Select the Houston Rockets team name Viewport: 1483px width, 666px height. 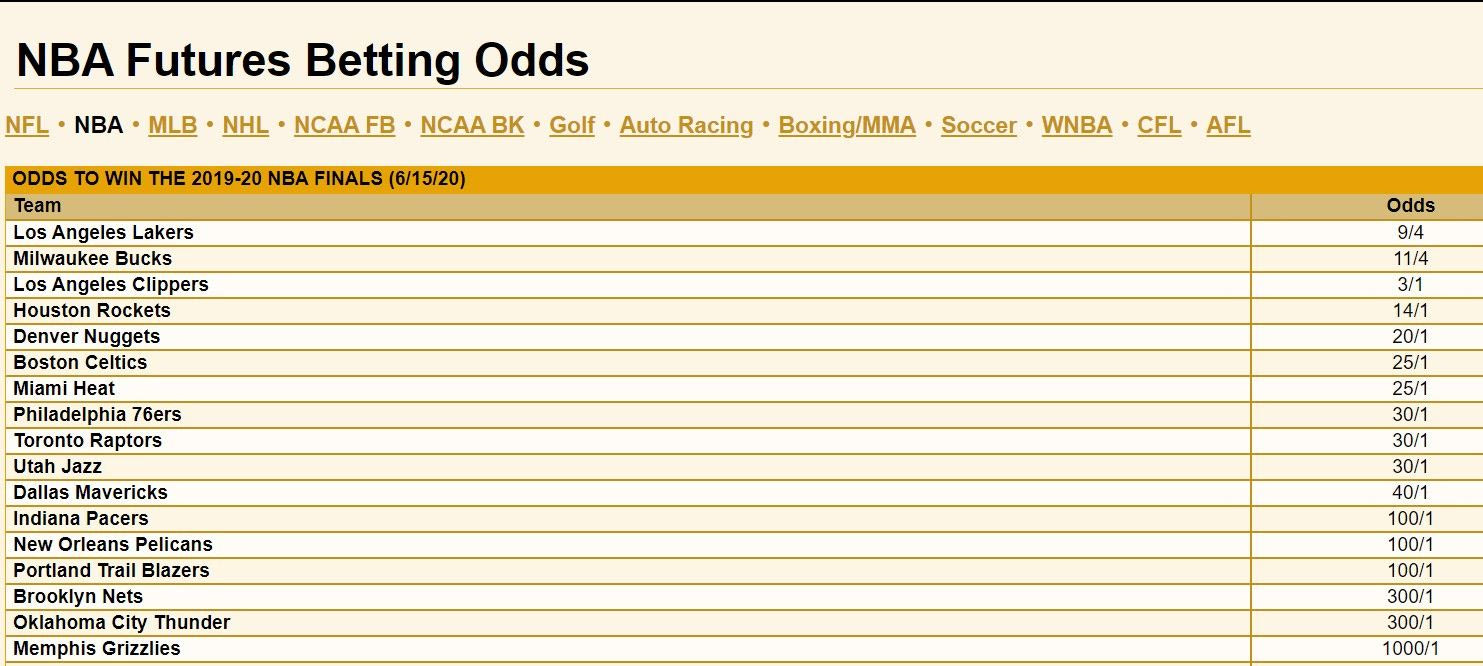[92, 310]
